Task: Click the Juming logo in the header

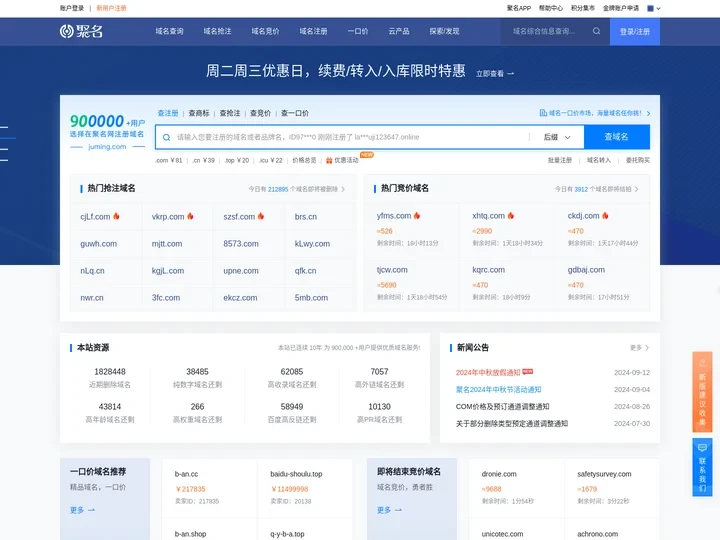Action: (x=81, y=31)
